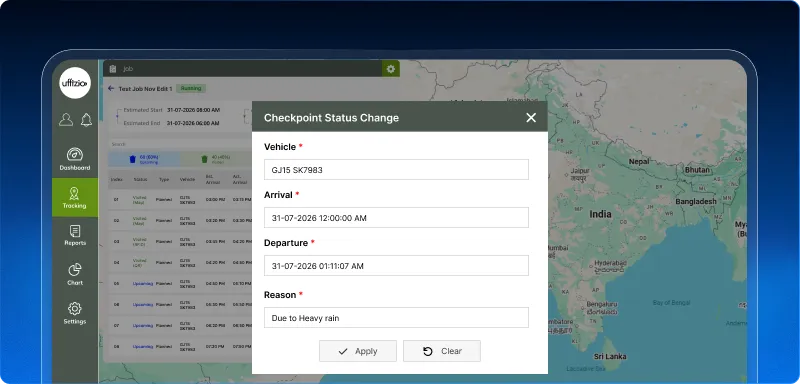Click the back arrow next to Test Job Nov Edit 1
Screen dimensions: 800x384
coord(111,88)
